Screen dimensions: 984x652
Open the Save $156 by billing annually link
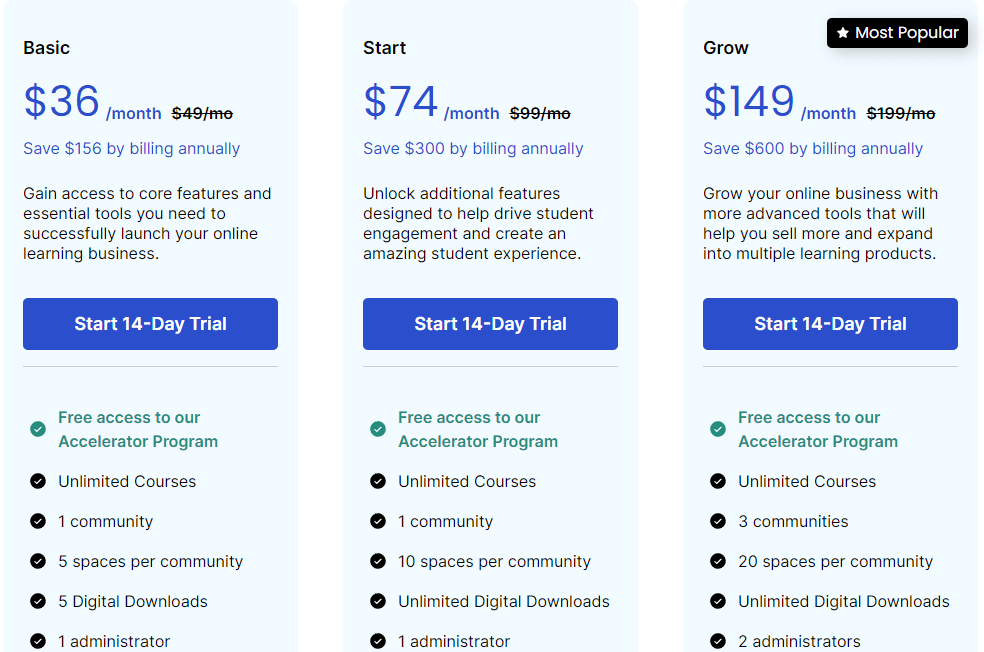[x=130, y=148]
